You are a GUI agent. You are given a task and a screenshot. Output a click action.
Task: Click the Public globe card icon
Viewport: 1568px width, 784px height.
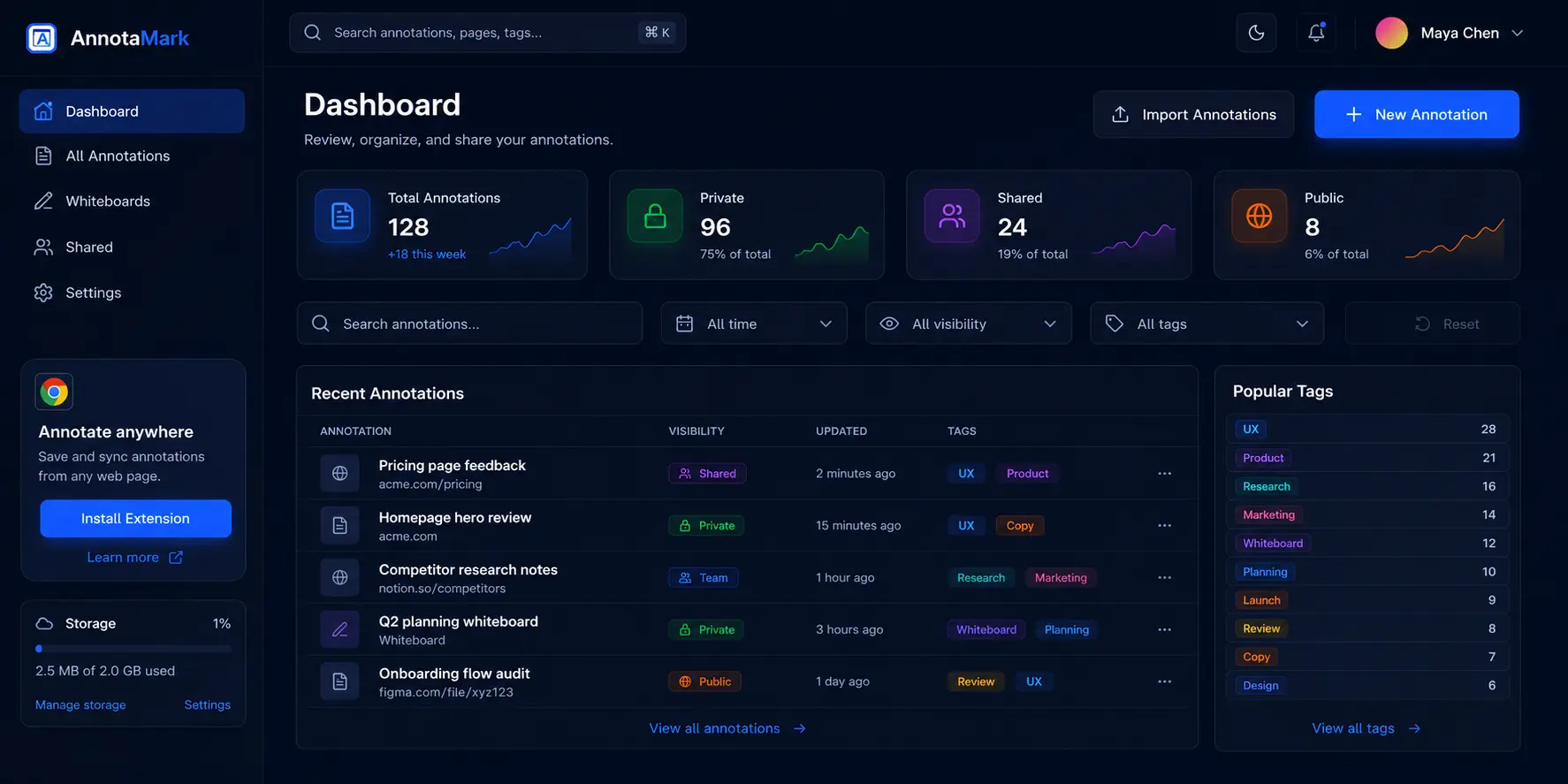click(x=1259, y=216)
